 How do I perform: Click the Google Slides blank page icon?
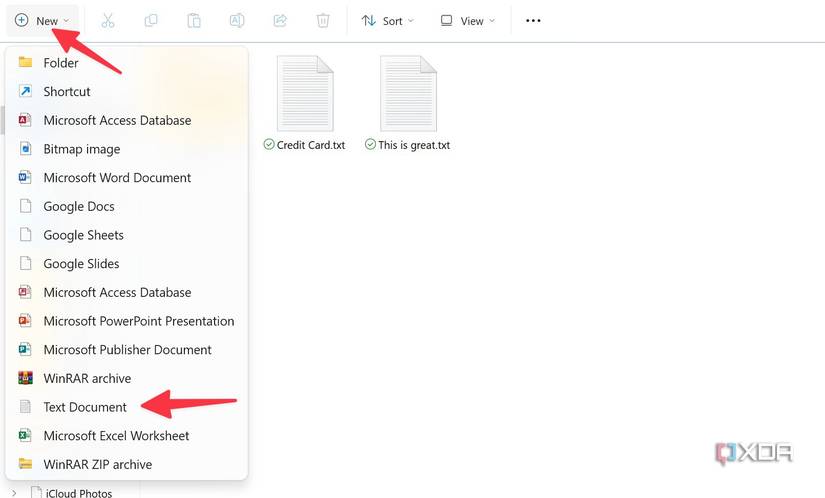(x=25, y=263)
